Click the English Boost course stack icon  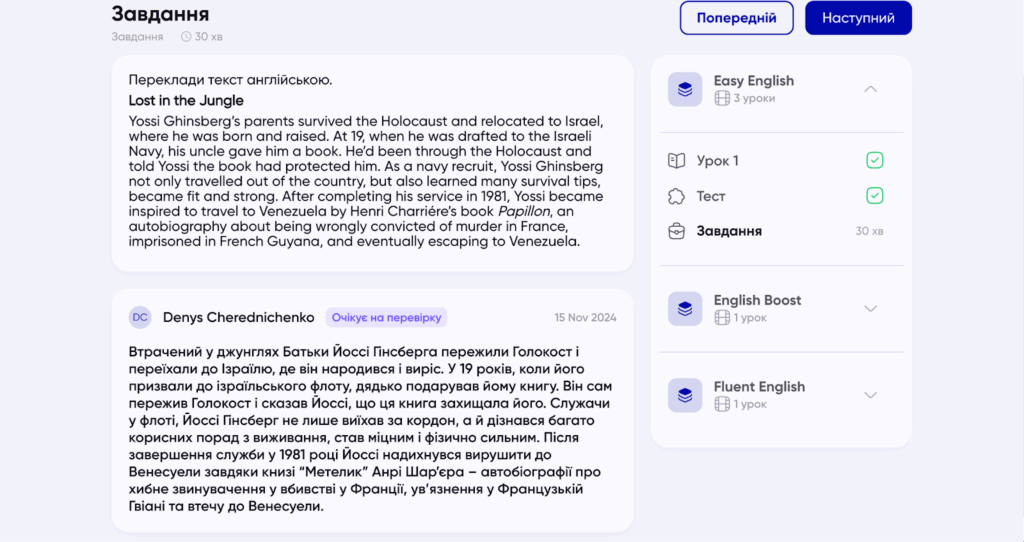tap(685, 309)
